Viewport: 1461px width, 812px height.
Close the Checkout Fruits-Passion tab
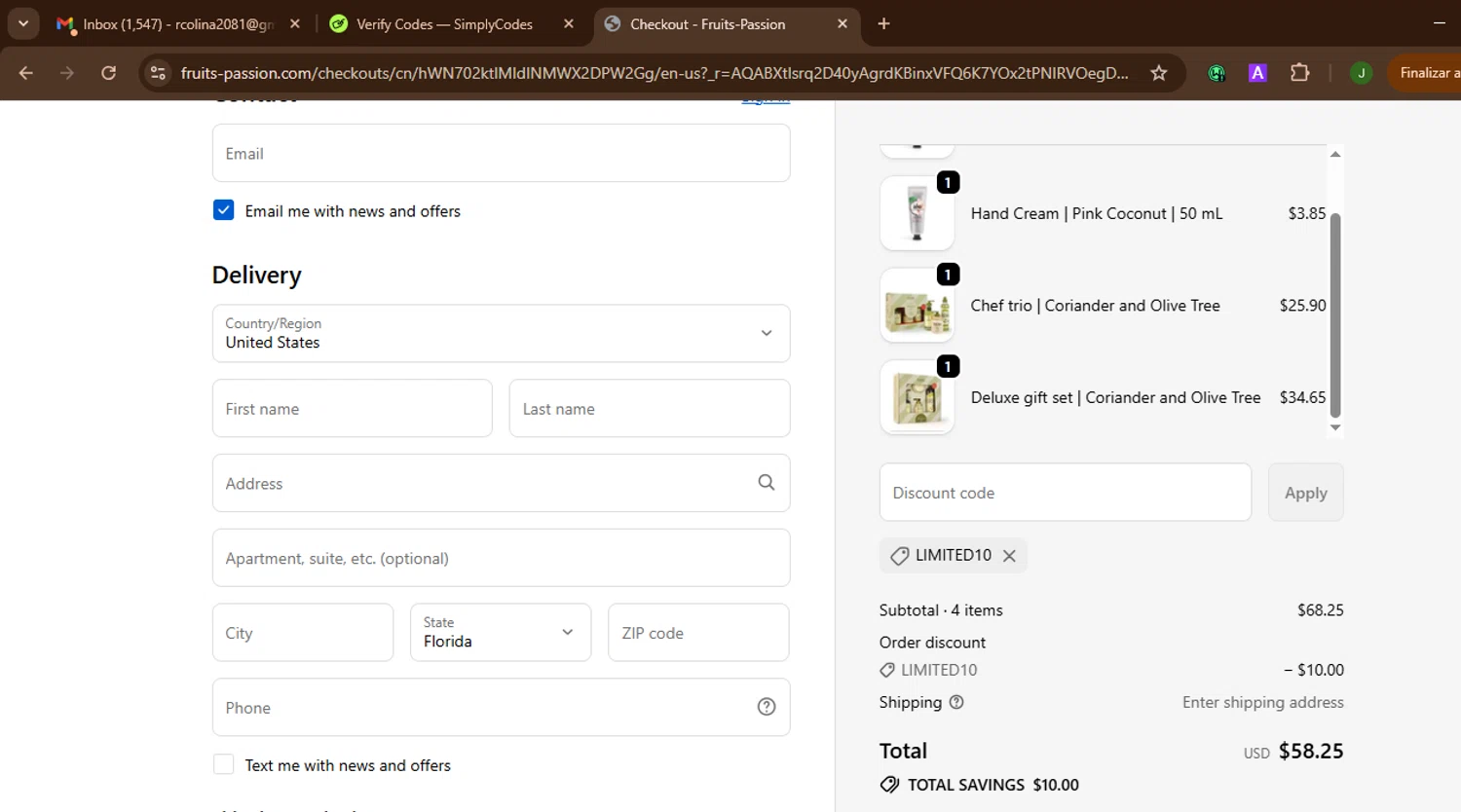pyautogui.click(x=843, y=23)
